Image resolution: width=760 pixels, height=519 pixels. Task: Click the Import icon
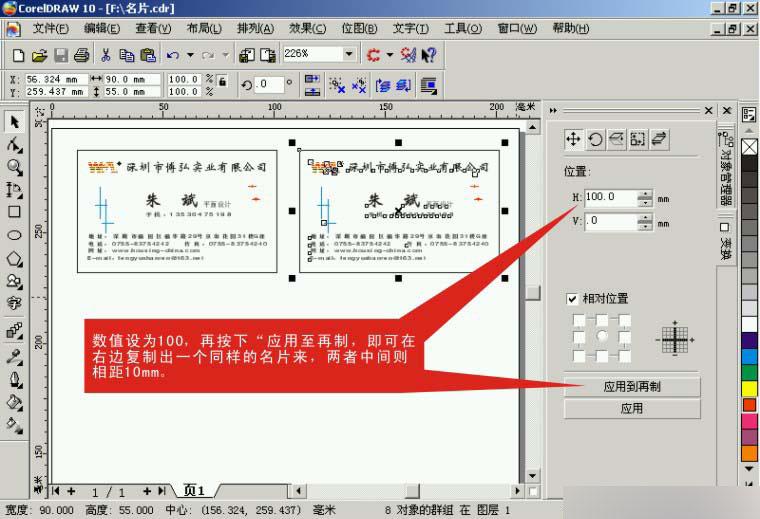247,55
